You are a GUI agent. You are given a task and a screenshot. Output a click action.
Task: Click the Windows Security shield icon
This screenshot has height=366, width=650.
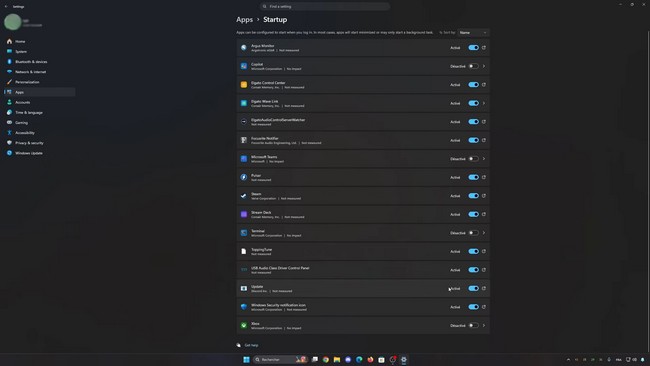pyautogui.click(x=244, y=307)
